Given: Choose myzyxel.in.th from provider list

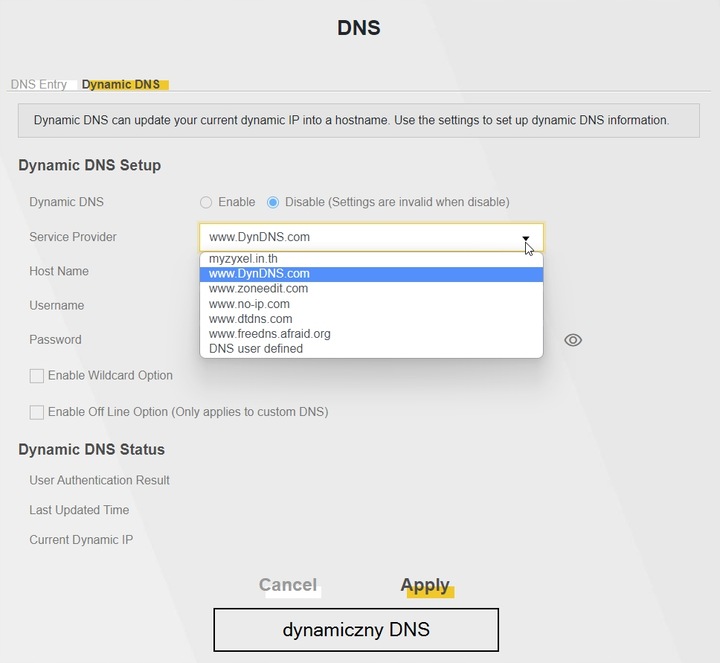Looking at the screenshot, I should [243, 258].
